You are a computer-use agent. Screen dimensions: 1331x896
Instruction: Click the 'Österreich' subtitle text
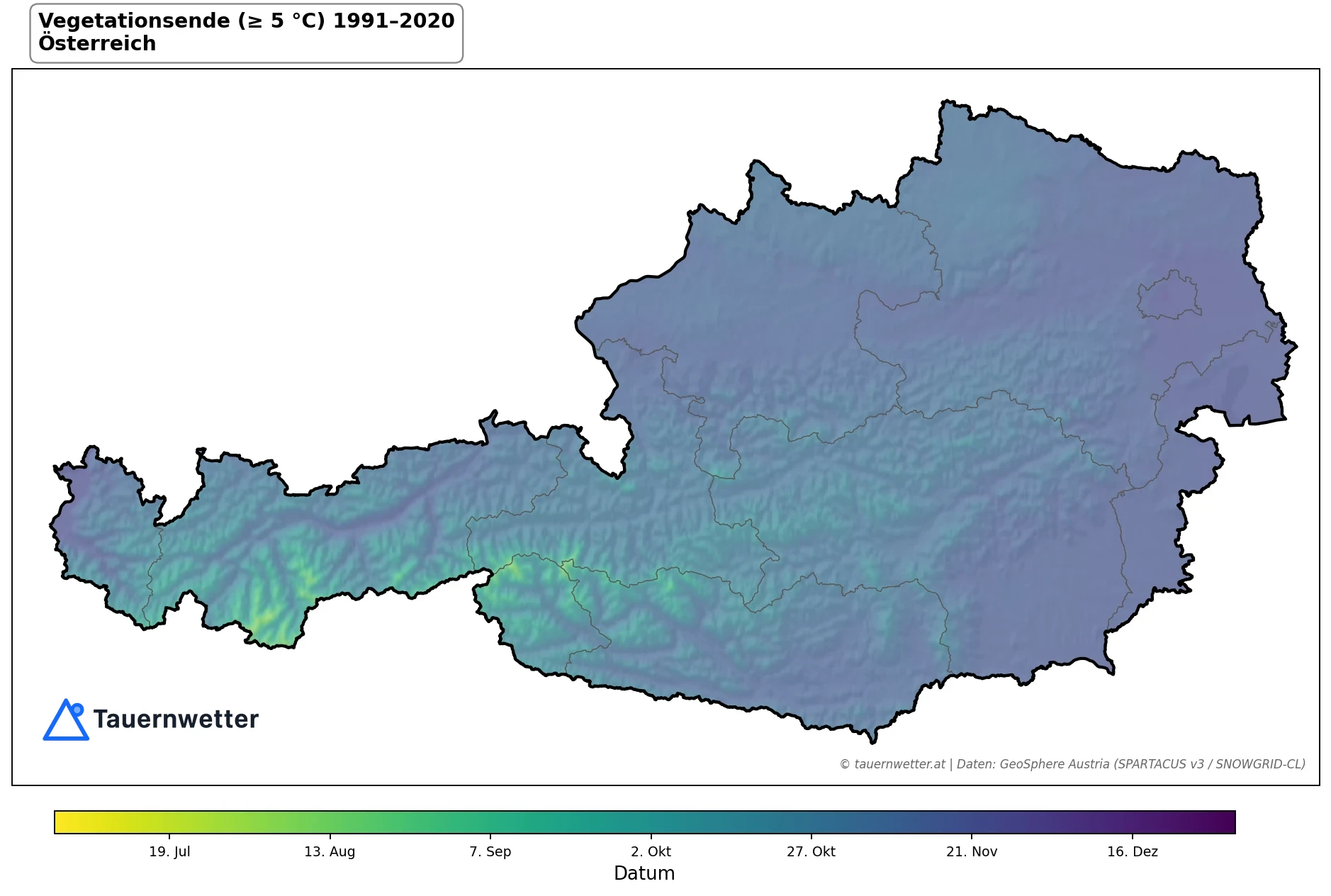click(x=97, y=43)
